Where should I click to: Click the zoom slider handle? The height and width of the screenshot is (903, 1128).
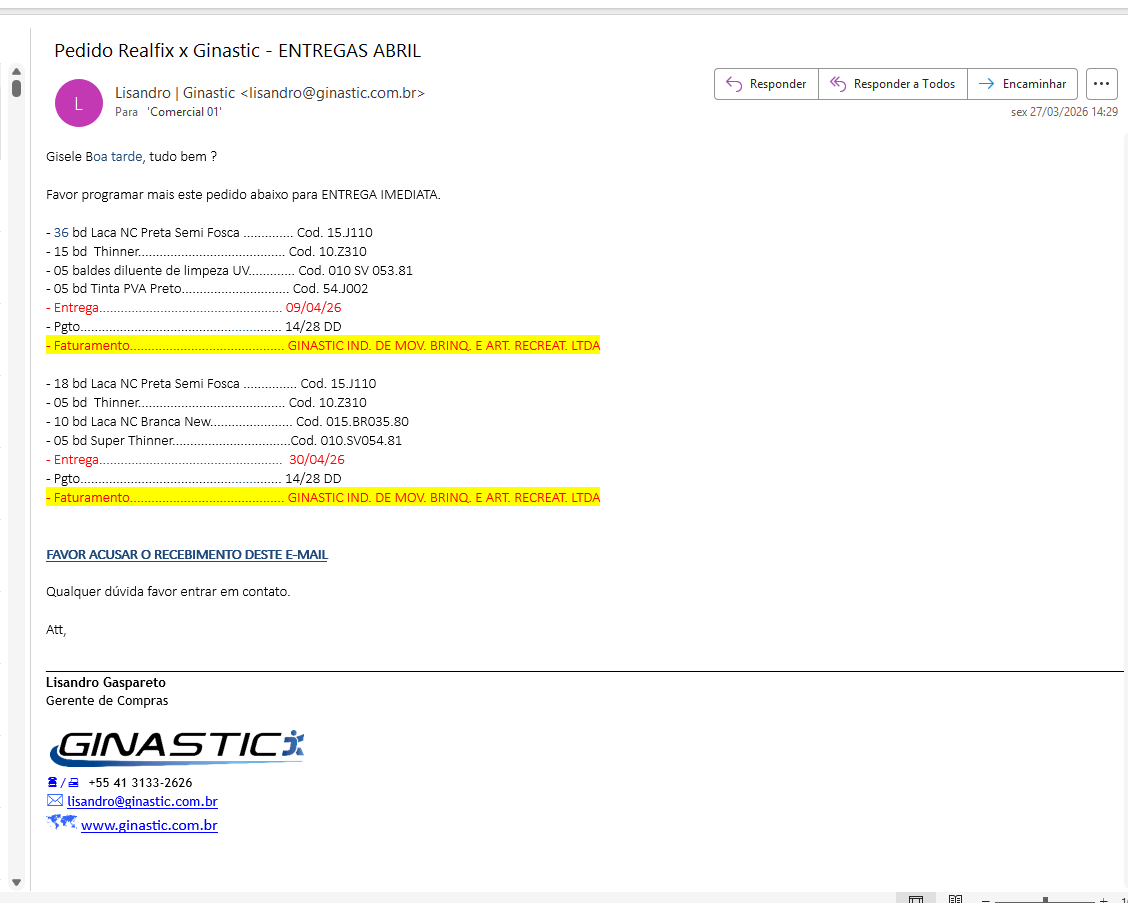pyautogui.click(x=1044, y=900)
